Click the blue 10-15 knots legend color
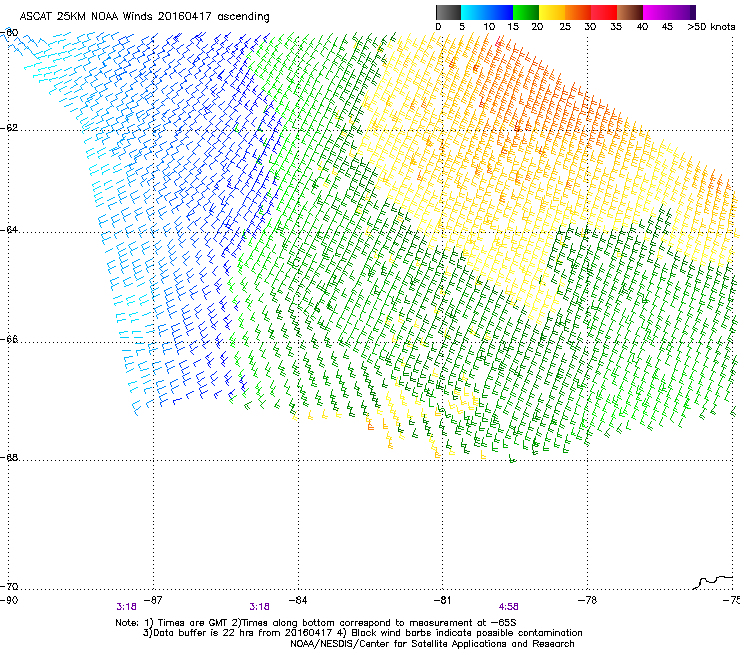This screenshot has width=740, height=650. [500, 12]
